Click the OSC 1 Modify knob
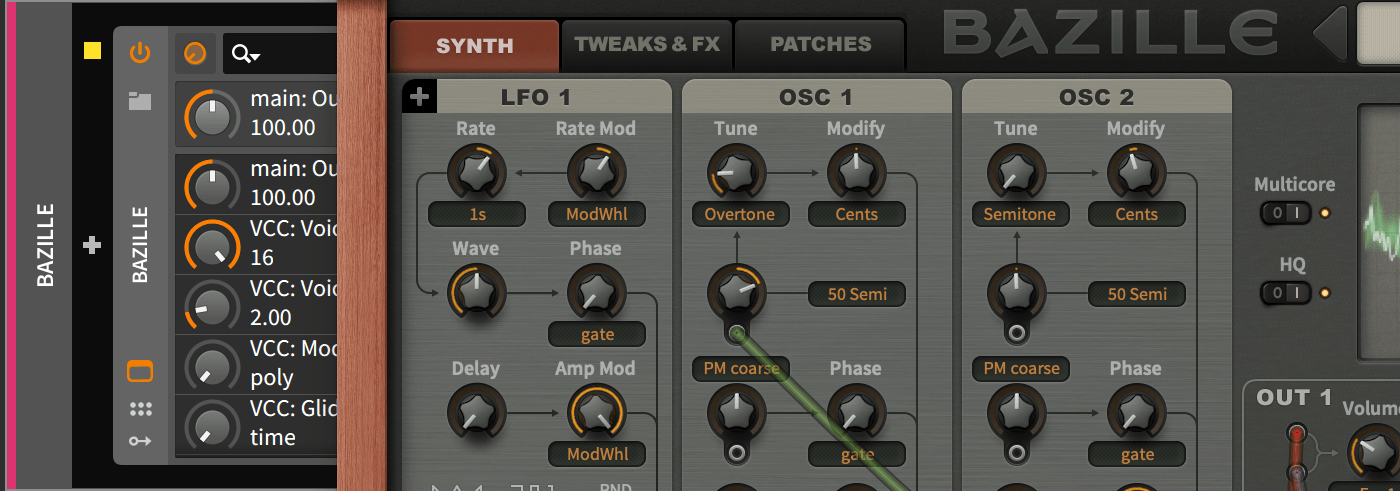 [857, 172]
